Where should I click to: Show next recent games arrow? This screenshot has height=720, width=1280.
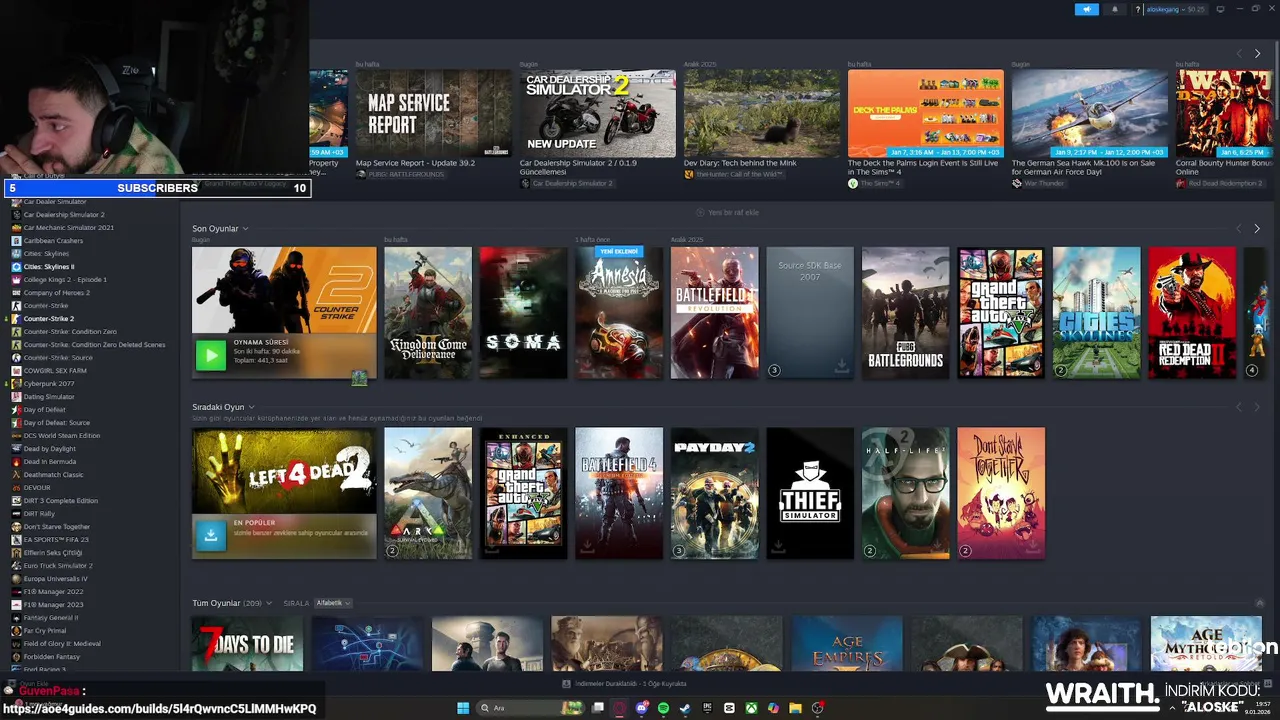pyautogui.click(x=1257, y=228)
